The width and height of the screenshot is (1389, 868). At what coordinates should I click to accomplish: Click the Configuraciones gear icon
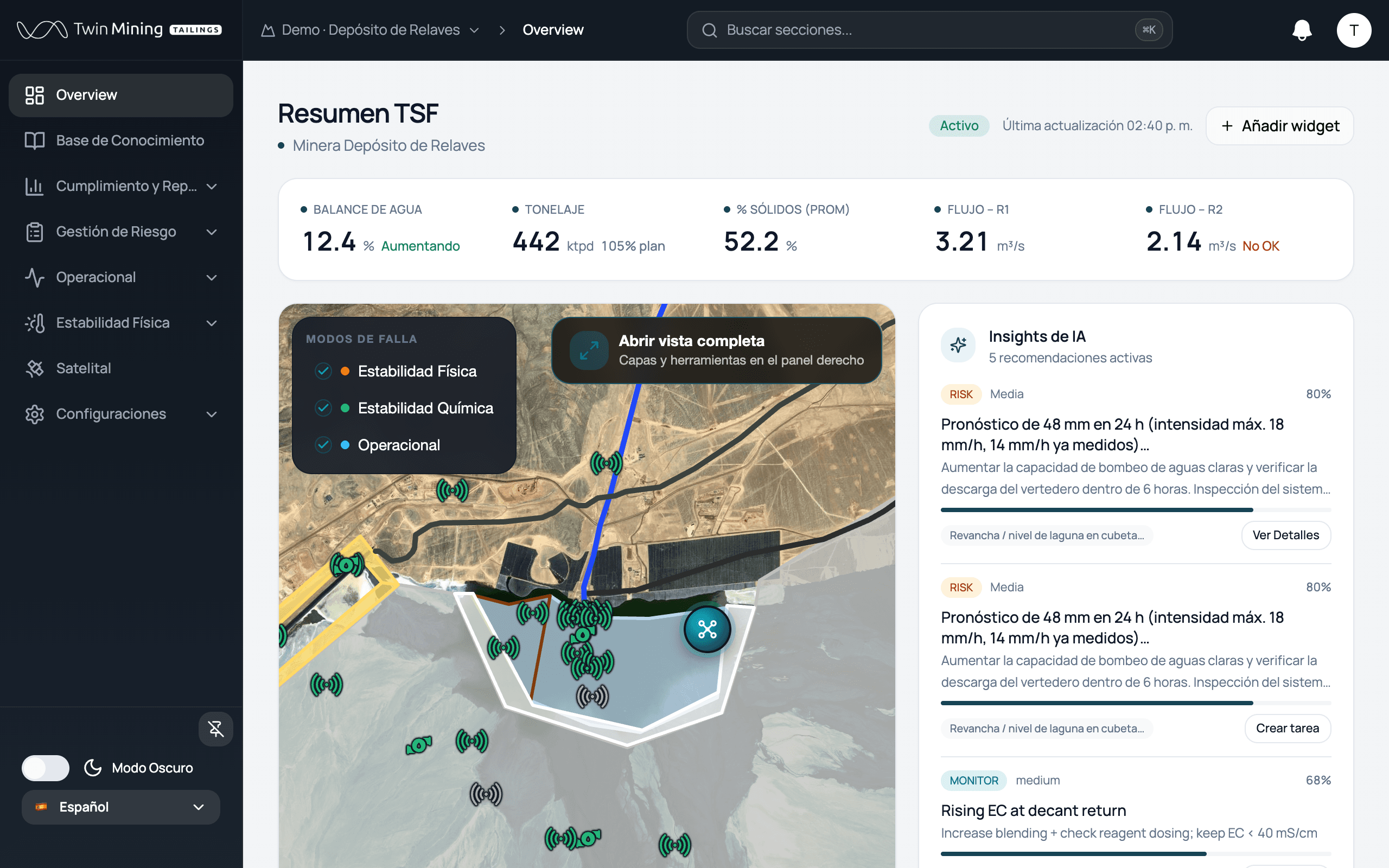pos(34,414)
